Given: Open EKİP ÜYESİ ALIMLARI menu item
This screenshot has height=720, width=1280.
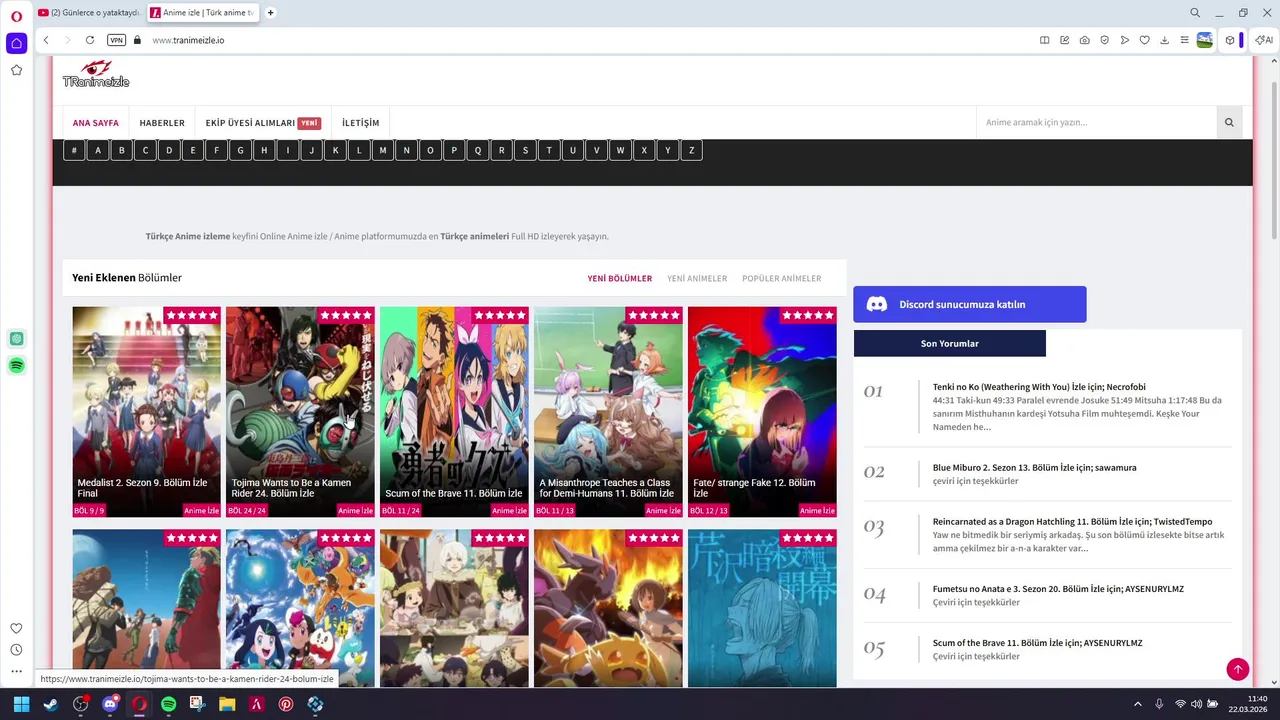Looking at the screenshot, I should click(263, 123).
